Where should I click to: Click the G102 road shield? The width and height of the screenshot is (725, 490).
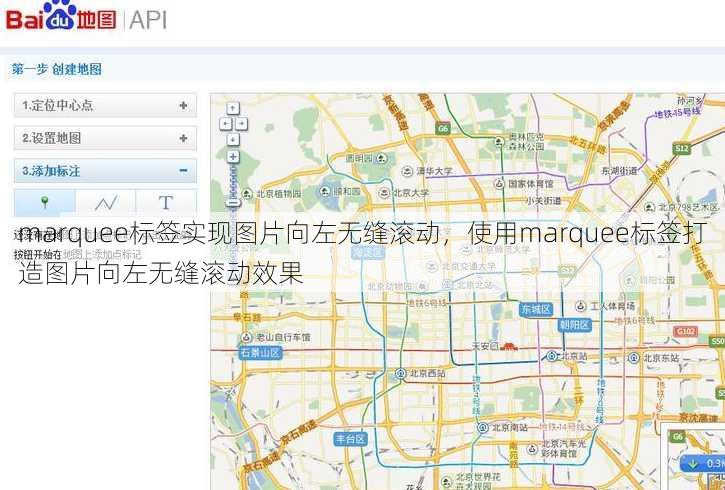click(686, 331)
